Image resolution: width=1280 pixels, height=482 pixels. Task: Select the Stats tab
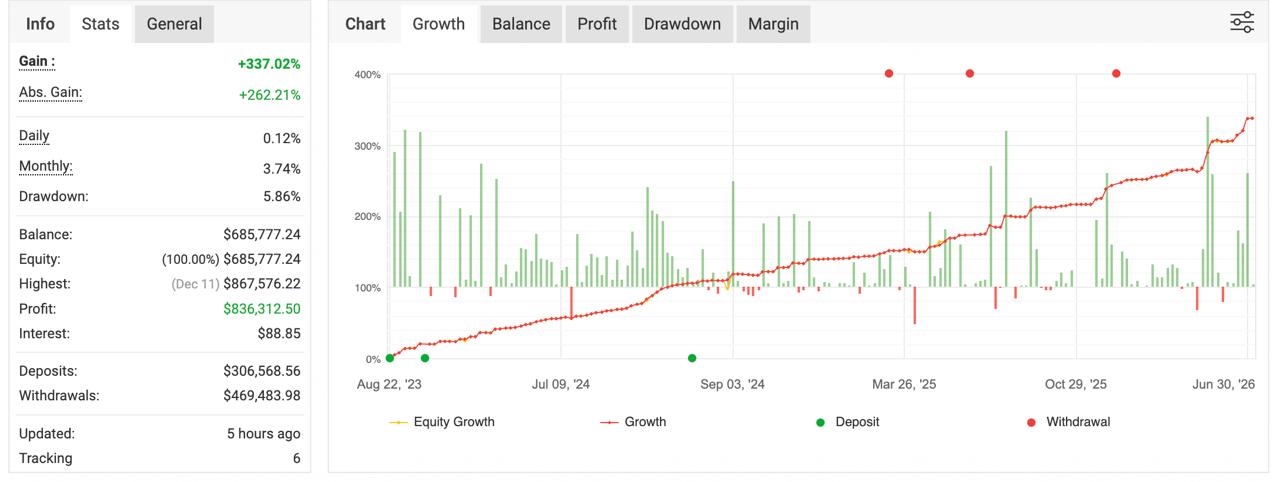(100, 24)
